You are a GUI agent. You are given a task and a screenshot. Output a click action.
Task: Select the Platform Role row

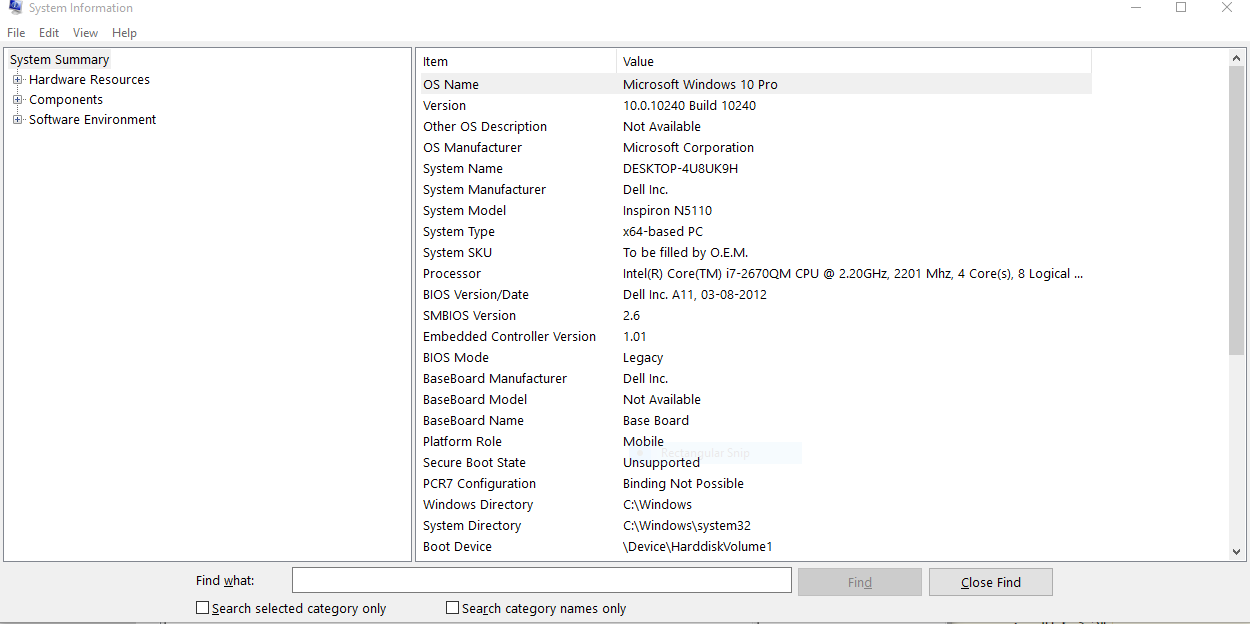754,442
